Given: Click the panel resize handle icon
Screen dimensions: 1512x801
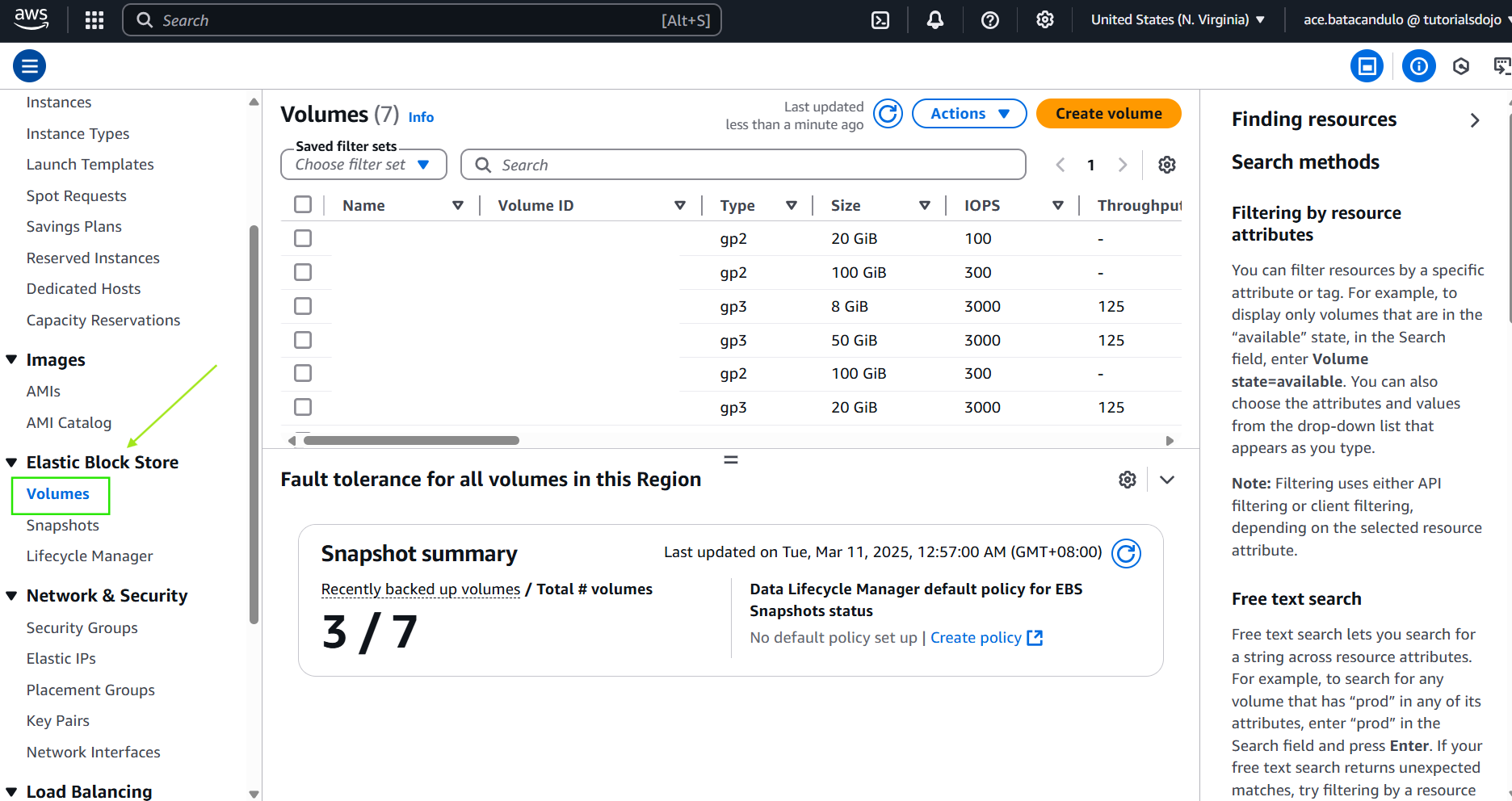Looking at the screenshot, I should pyautogui.click(x=731, y=459).
